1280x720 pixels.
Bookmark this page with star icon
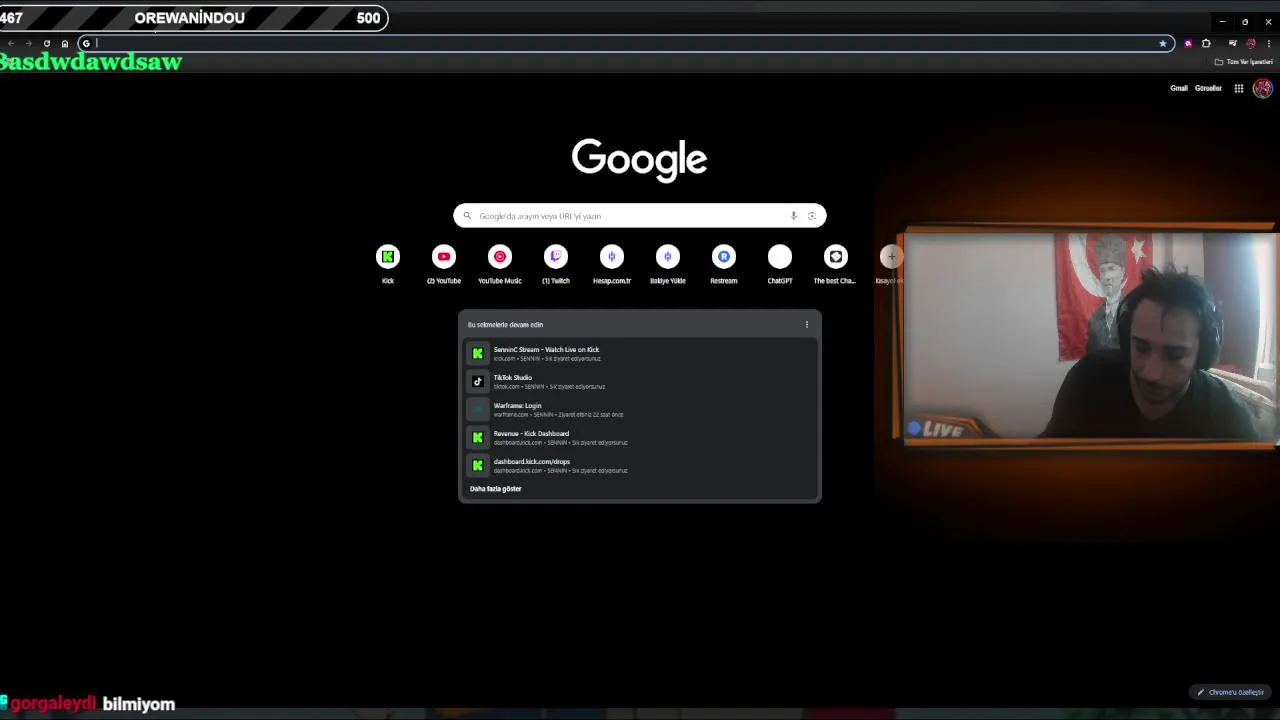tap(1163, 43)
